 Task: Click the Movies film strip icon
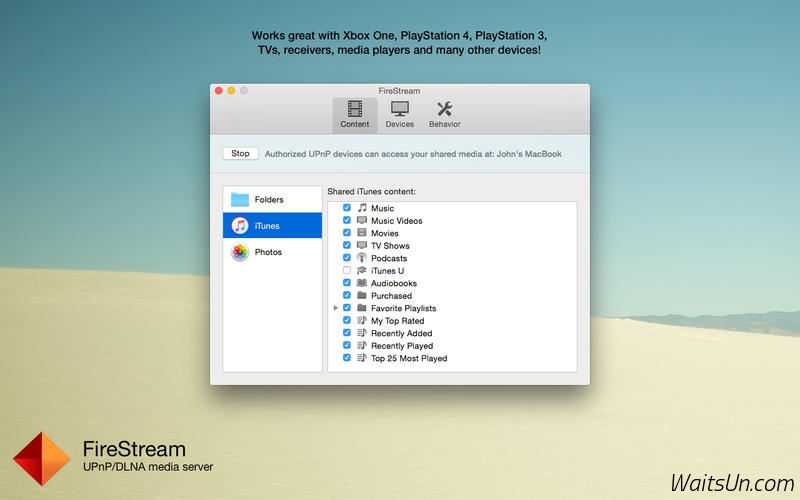(362, 233)
